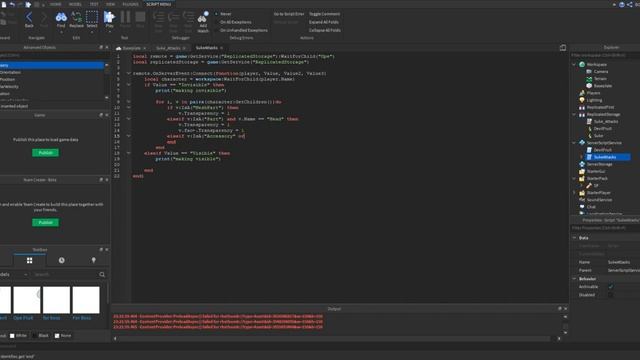Collapse the Workspace tree node

coord(574,64)
